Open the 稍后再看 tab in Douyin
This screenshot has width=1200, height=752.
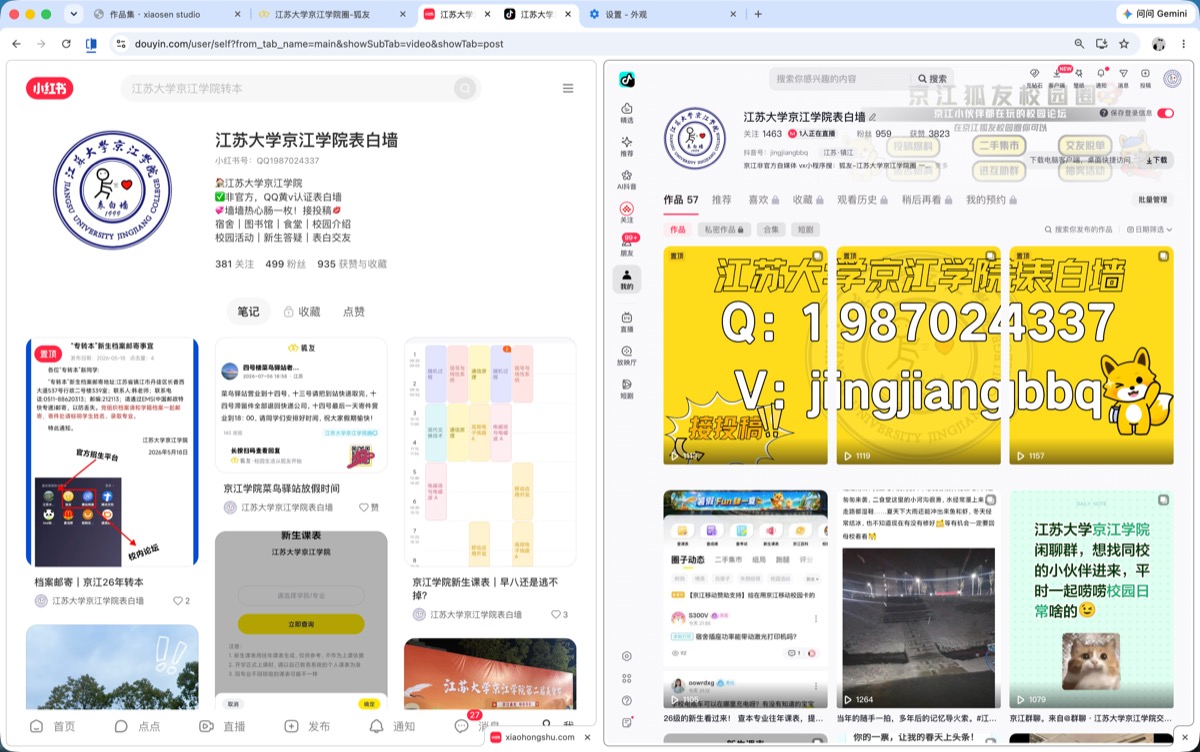pos(927,200)
